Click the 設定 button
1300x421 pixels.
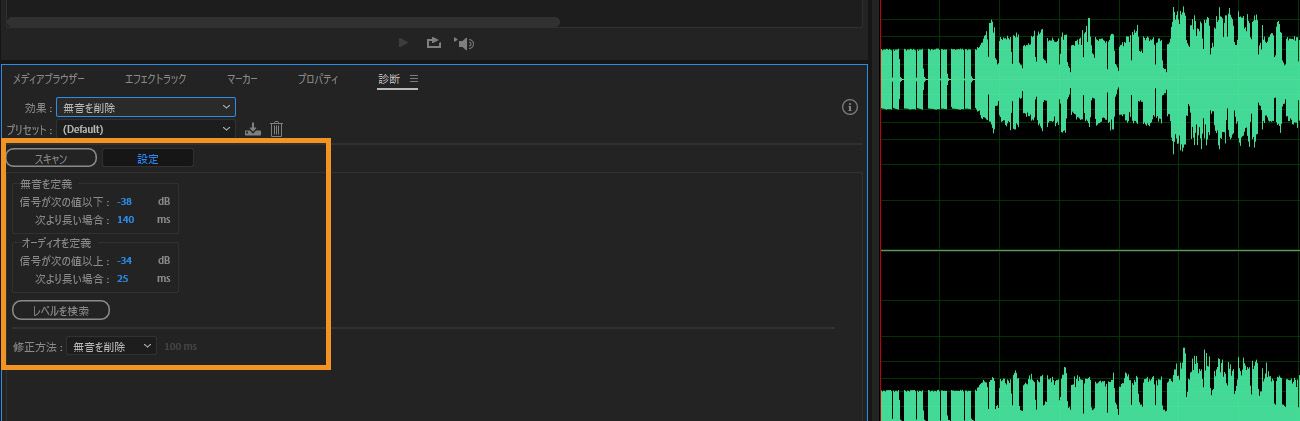click(x=148, y=158)
